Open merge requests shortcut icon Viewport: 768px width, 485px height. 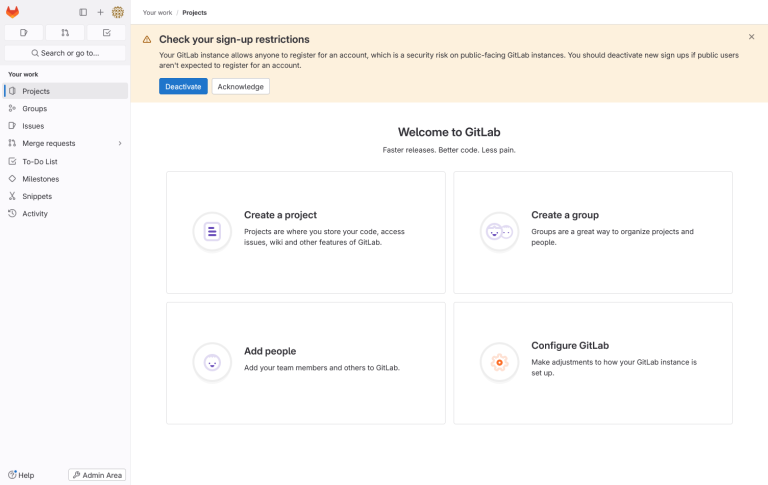click(x=65, y=33)
